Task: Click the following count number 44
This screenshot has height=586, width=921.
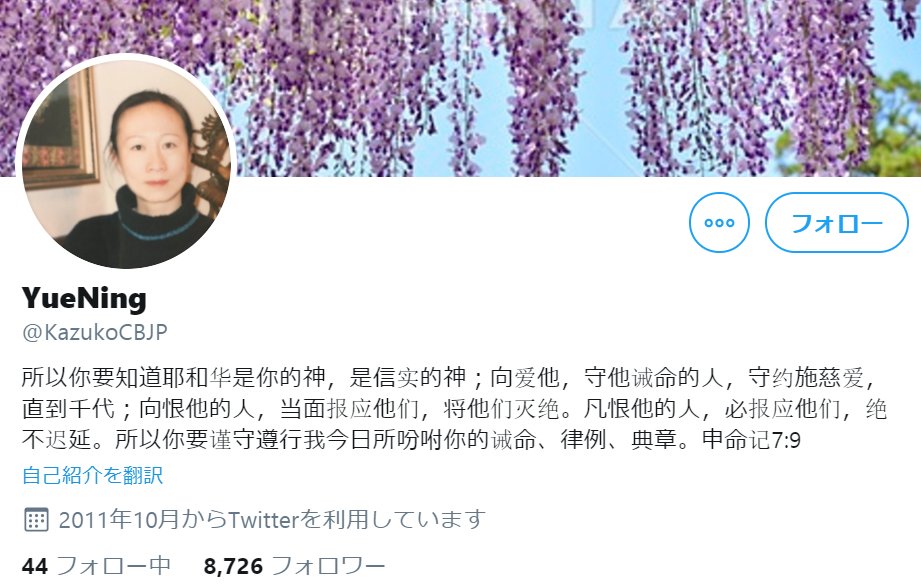Action: [35, 567]
